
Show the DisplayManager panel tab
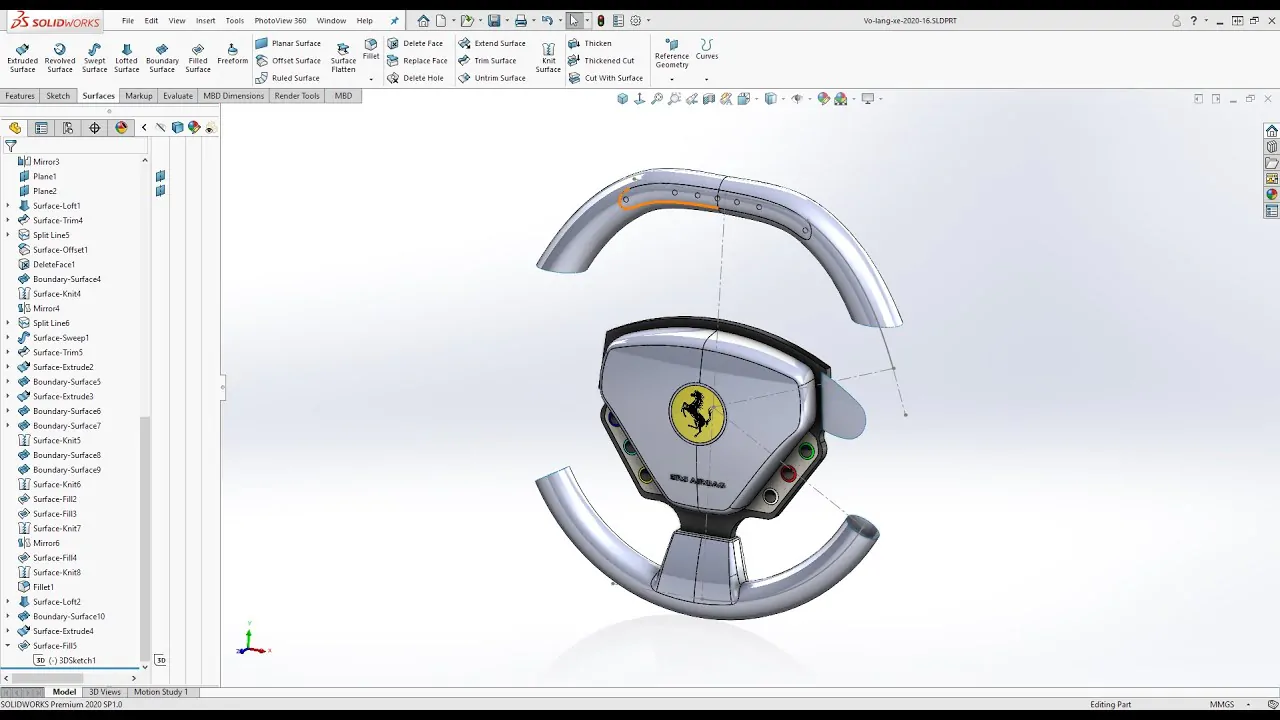pyautogui.click(x=122, y=128)
